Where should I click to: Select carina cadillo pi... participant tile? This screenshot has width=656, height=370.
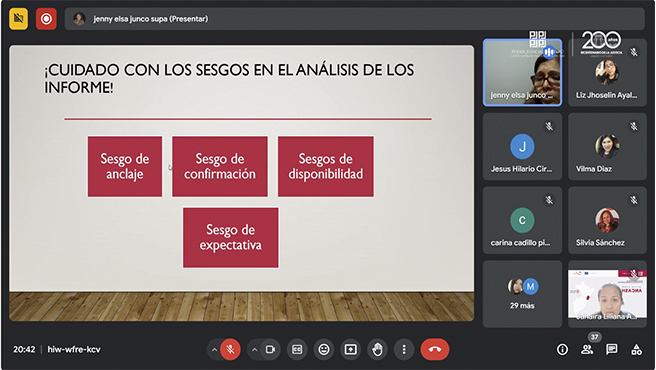522,220
